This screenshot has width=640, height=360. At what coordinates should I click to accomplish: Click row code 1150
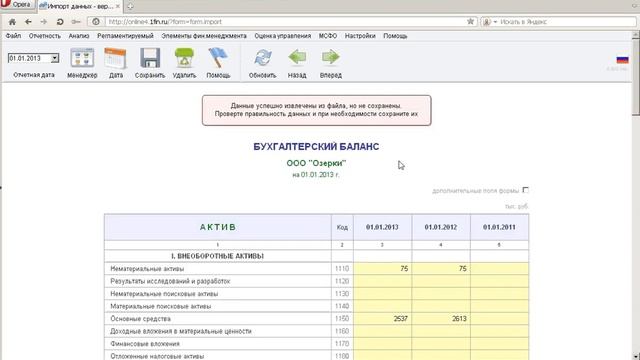coord(342,319)
